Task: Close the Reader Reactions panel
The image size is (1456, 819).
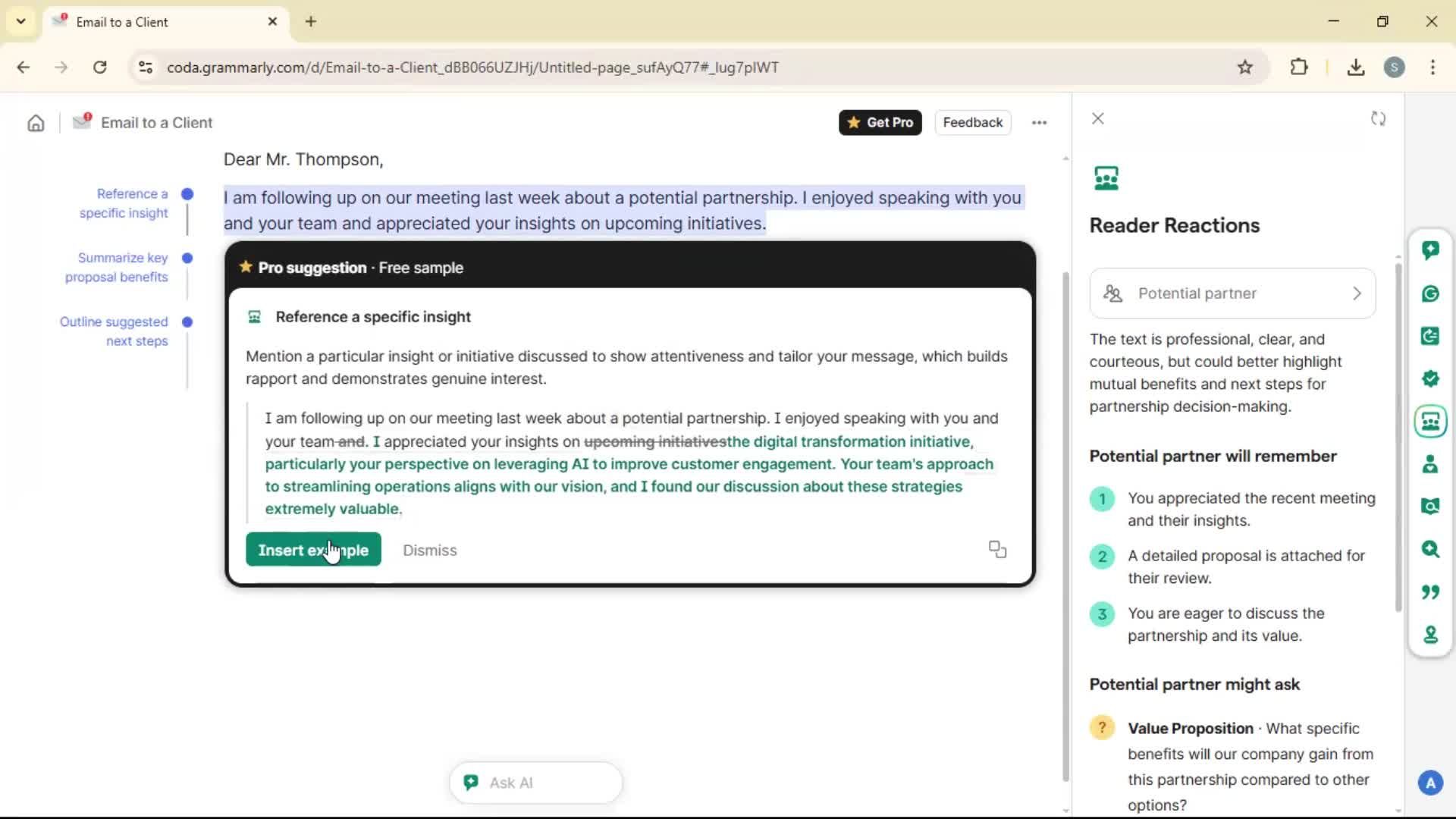Action: pos(1097,119)
